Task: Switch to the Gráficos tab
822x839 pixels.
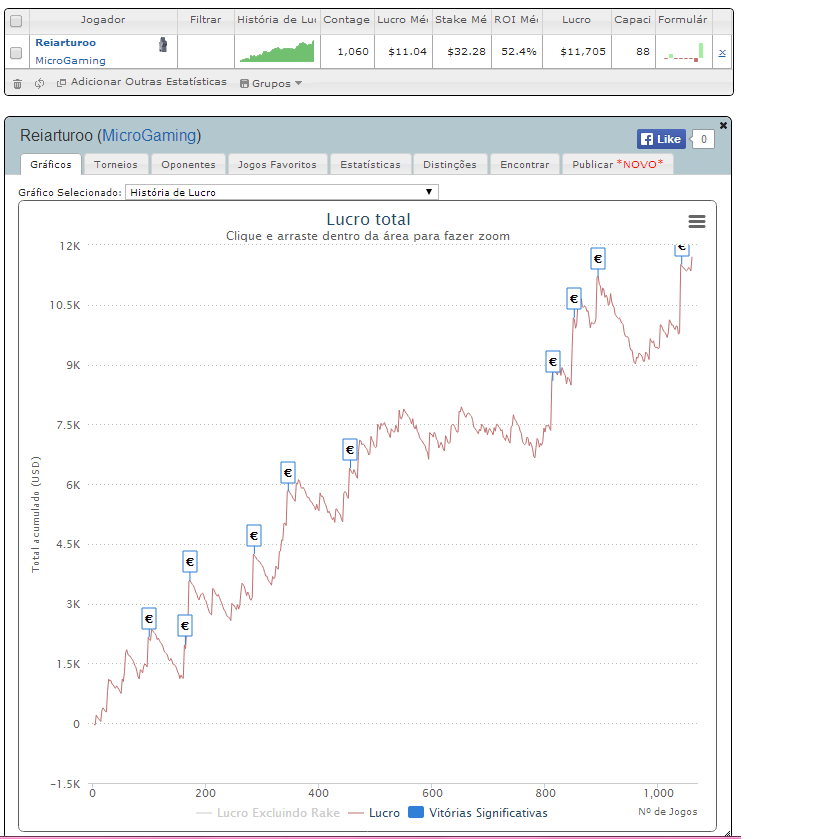Action: tap(51, 164)
